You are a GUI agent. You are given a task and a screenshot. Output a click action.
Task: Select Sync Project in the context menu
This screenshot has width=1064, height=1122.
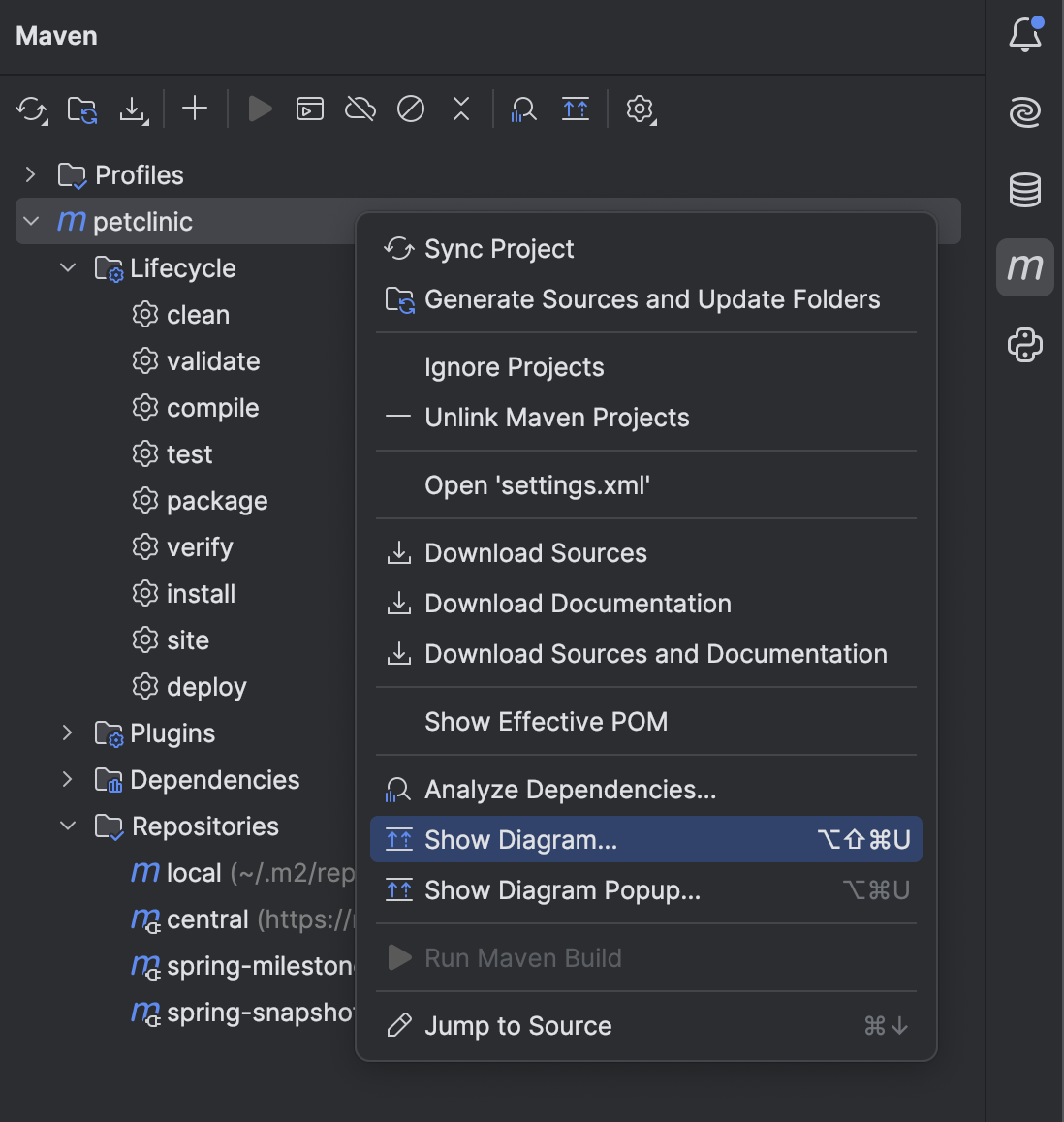499,249
